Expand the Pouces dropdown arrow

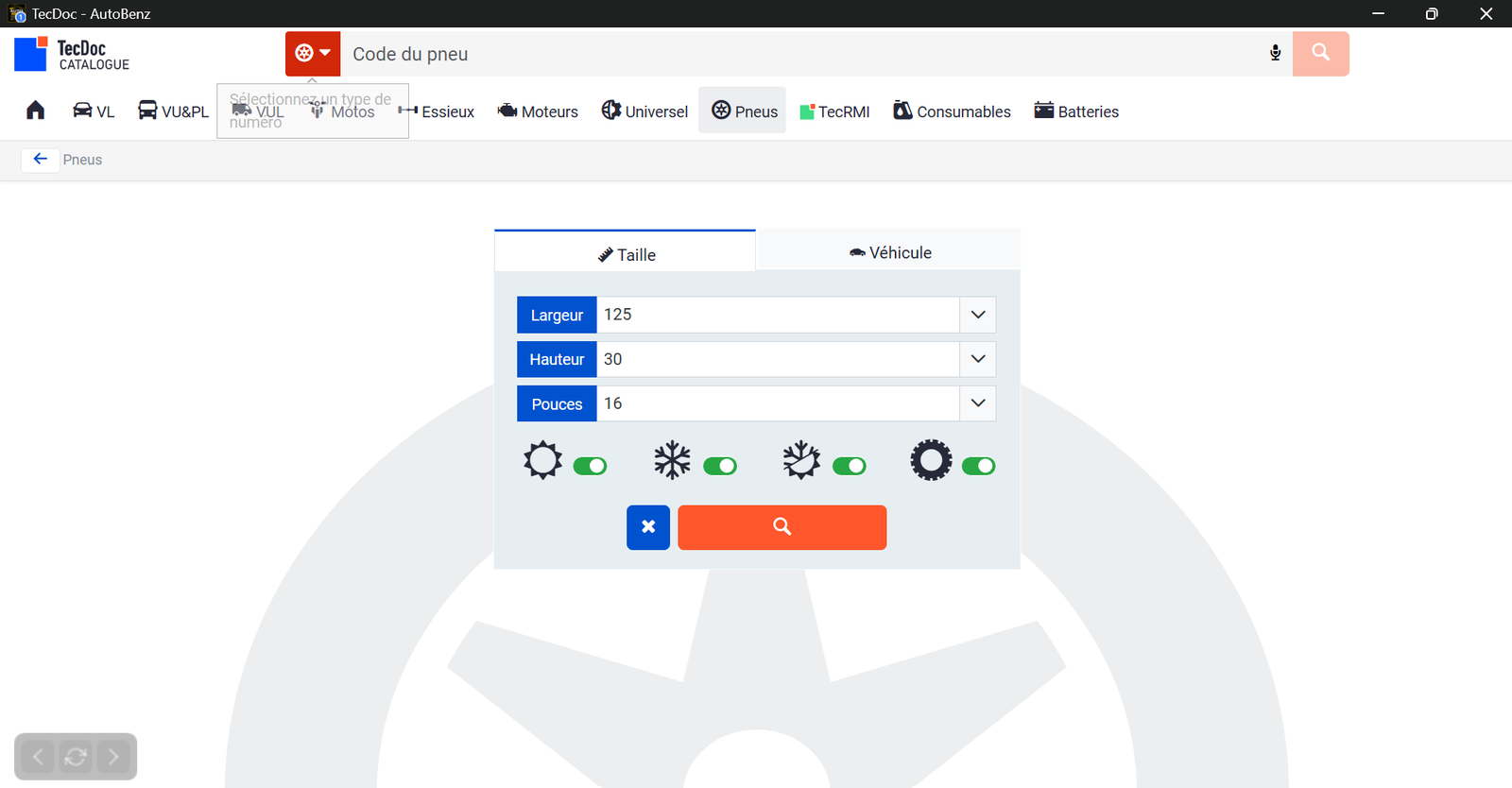point(978,403)
